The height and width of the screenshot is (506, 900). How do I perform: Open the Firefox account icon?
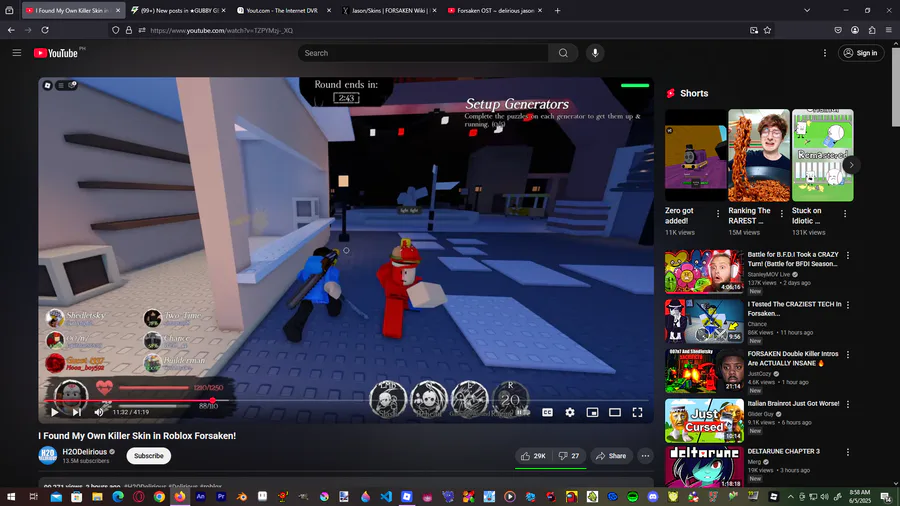(855, 30)
